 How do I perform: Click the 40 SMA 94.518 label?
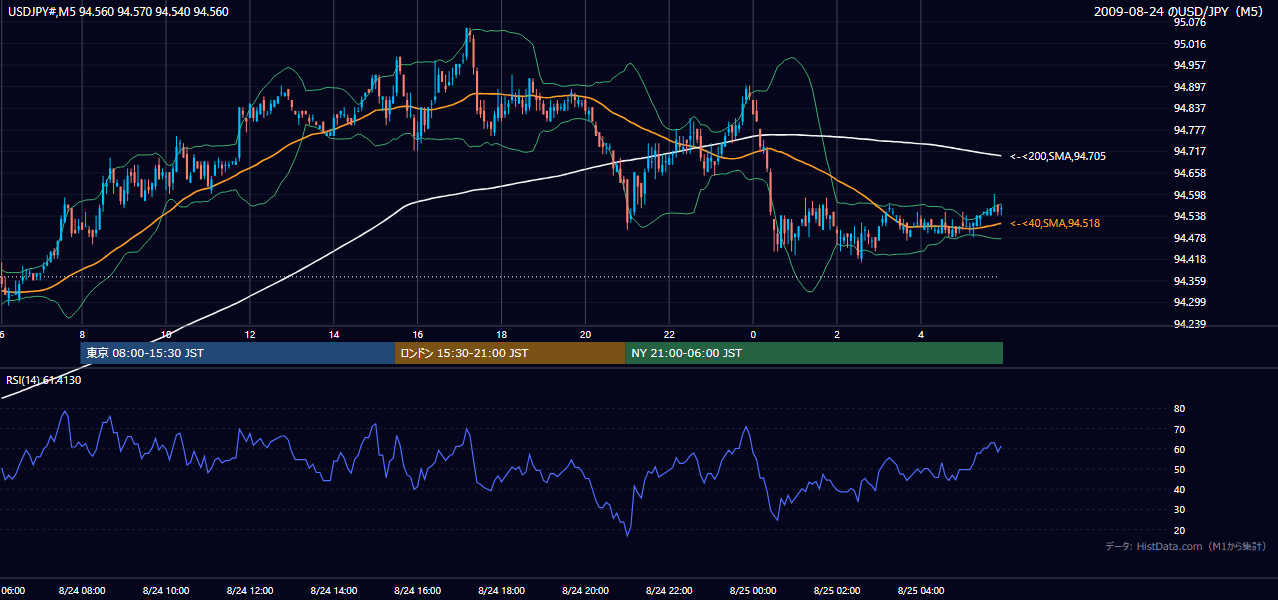point(1054,224)
